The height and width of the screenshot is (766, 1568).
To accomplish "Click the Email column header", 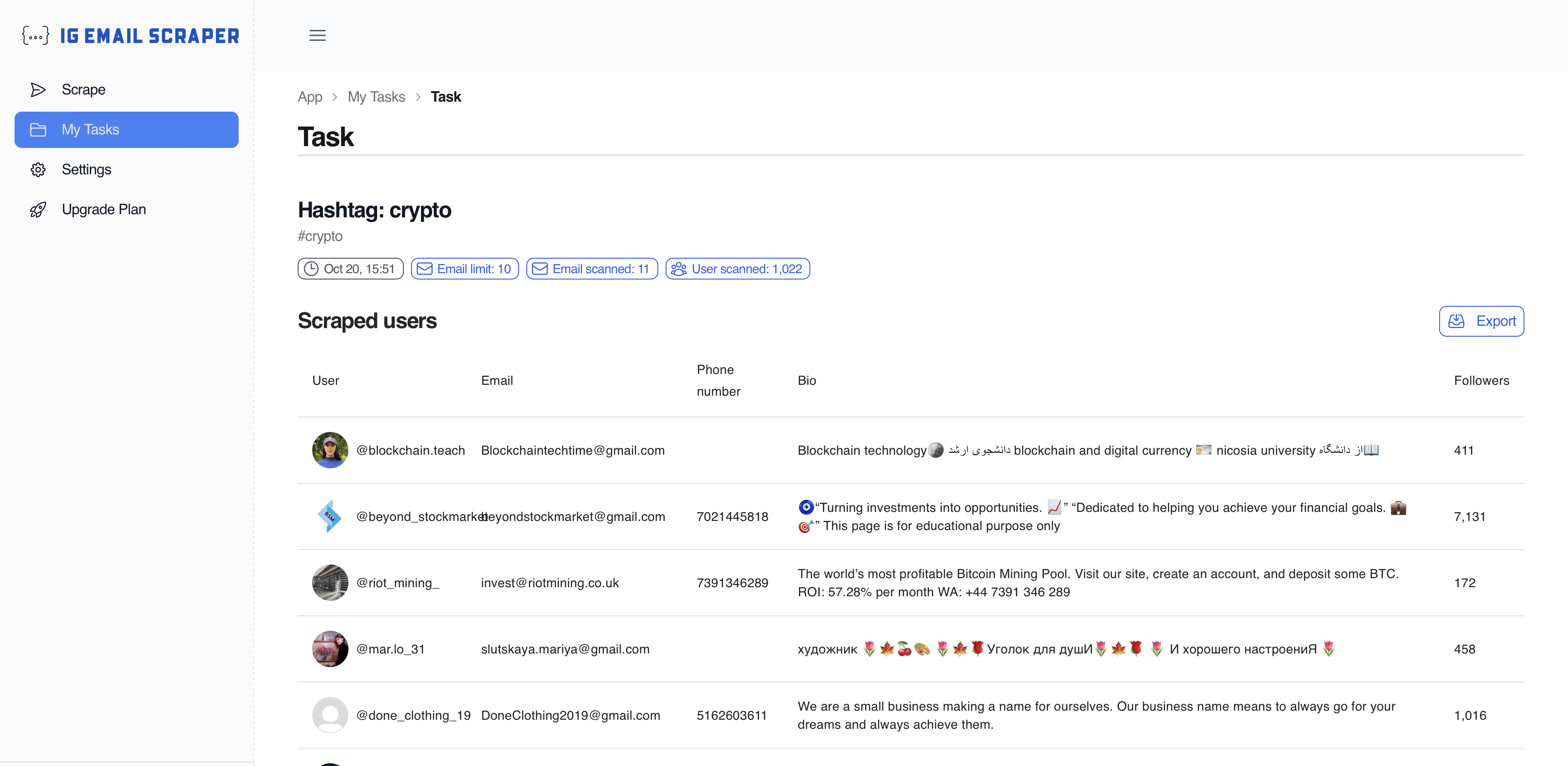I will pyautogui.click(x=497, y=381).
